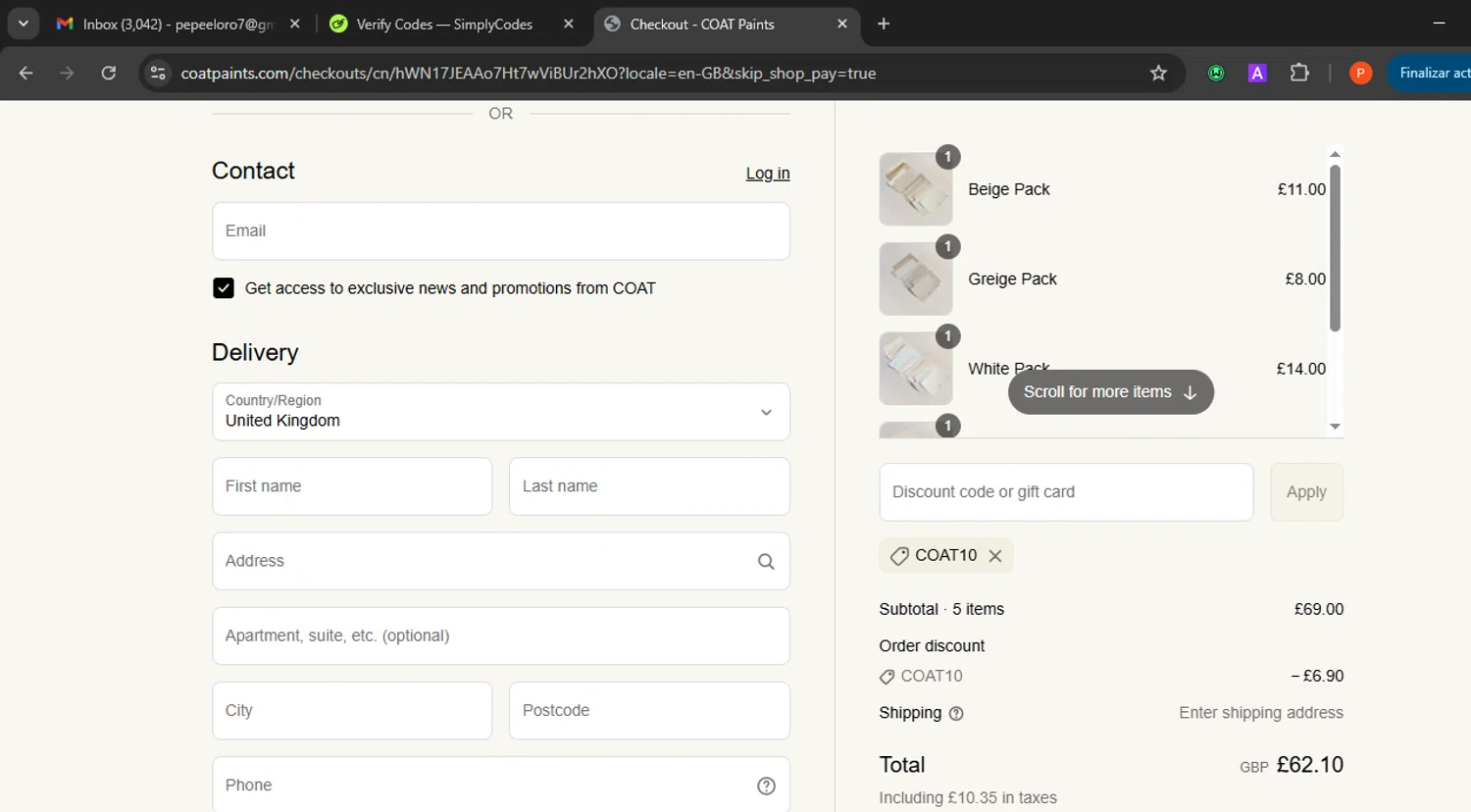Click the Apply discount button

tap(1306, 492)
